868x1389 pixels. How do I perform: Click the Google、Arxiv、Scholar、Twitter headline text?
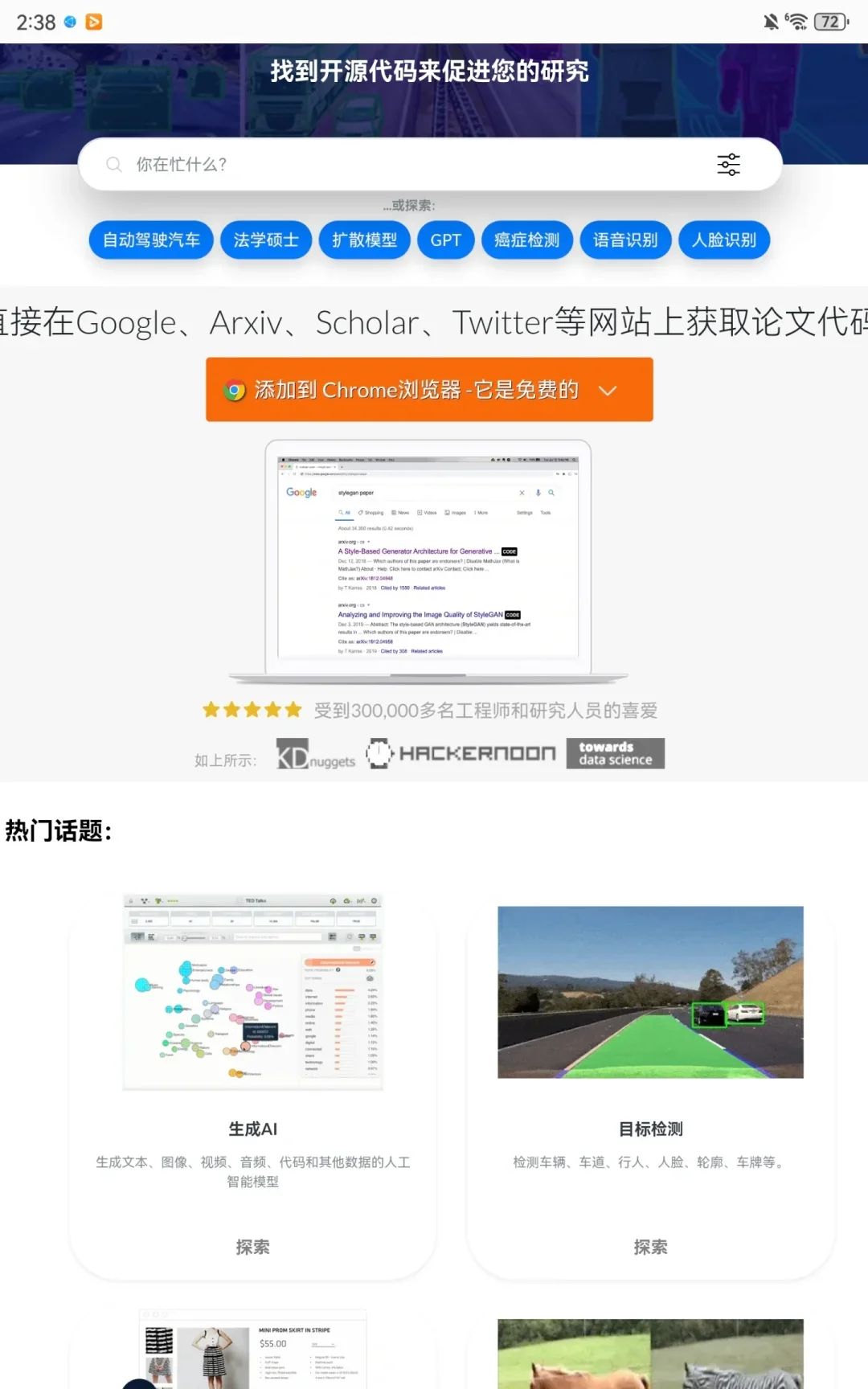click(x=434, y=322)
